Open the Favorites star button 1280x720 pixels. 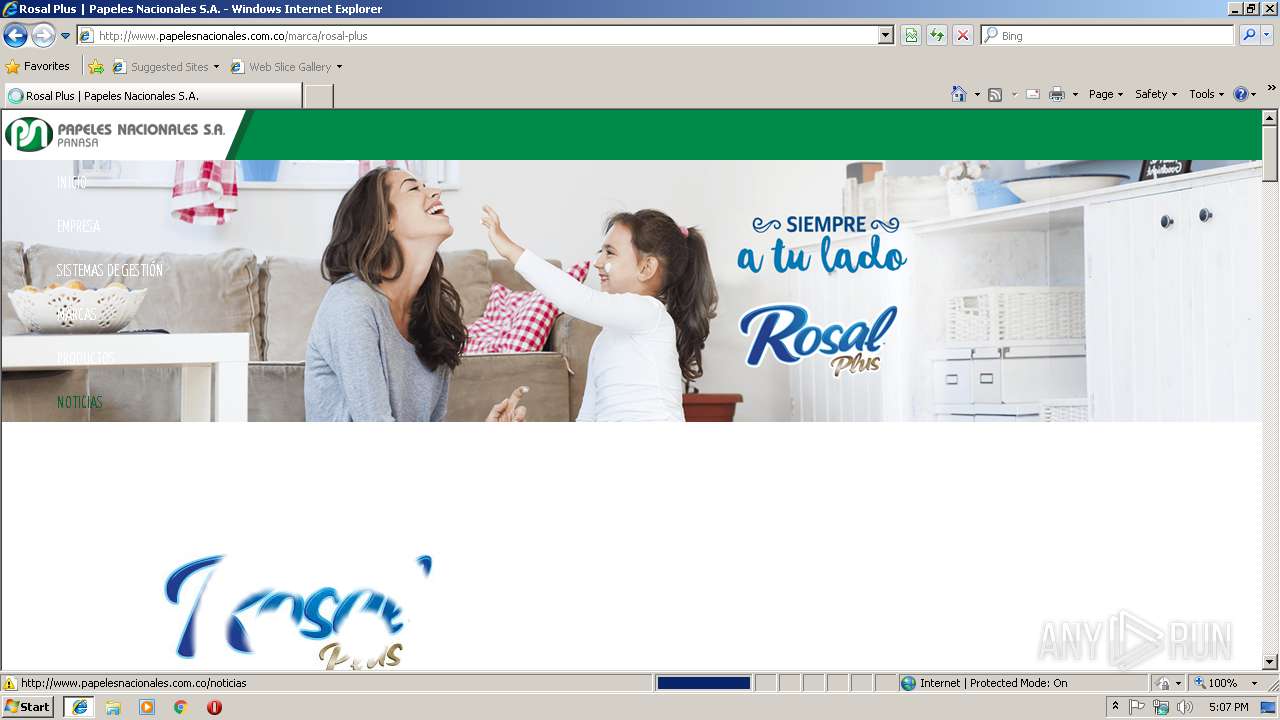(38, 67)
